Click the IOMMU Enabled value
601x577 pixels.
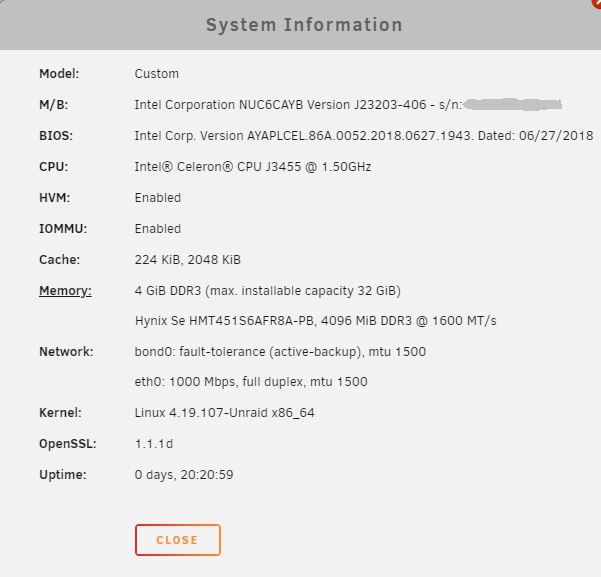click(x=158, y=229)
